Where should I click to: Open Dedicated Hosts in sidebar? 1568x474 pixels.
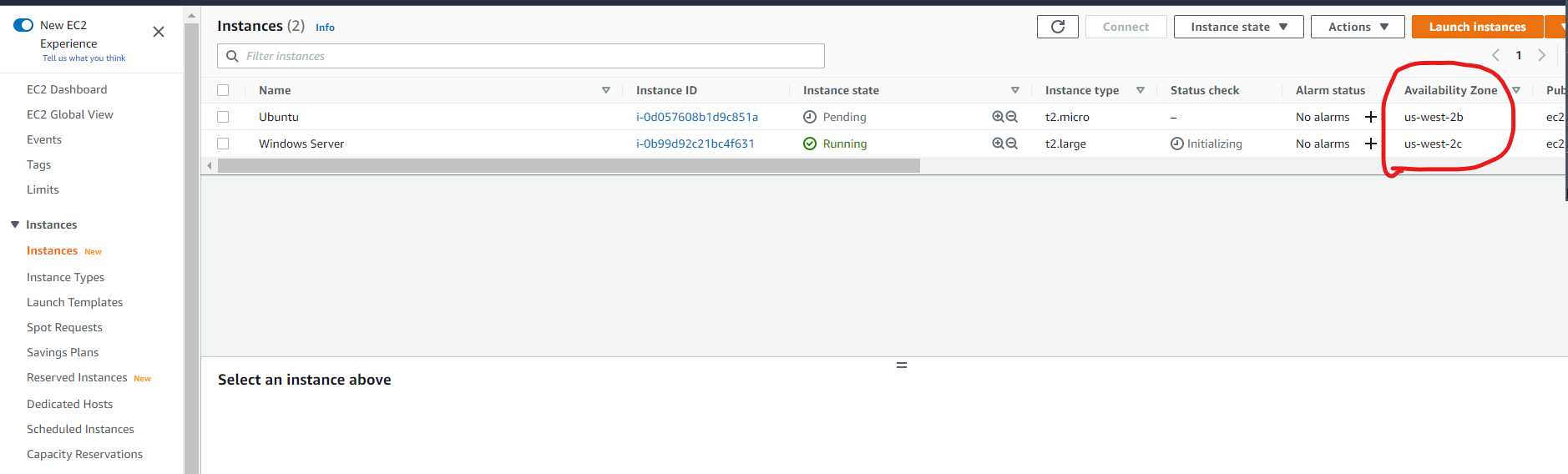(x=69, y=404)
